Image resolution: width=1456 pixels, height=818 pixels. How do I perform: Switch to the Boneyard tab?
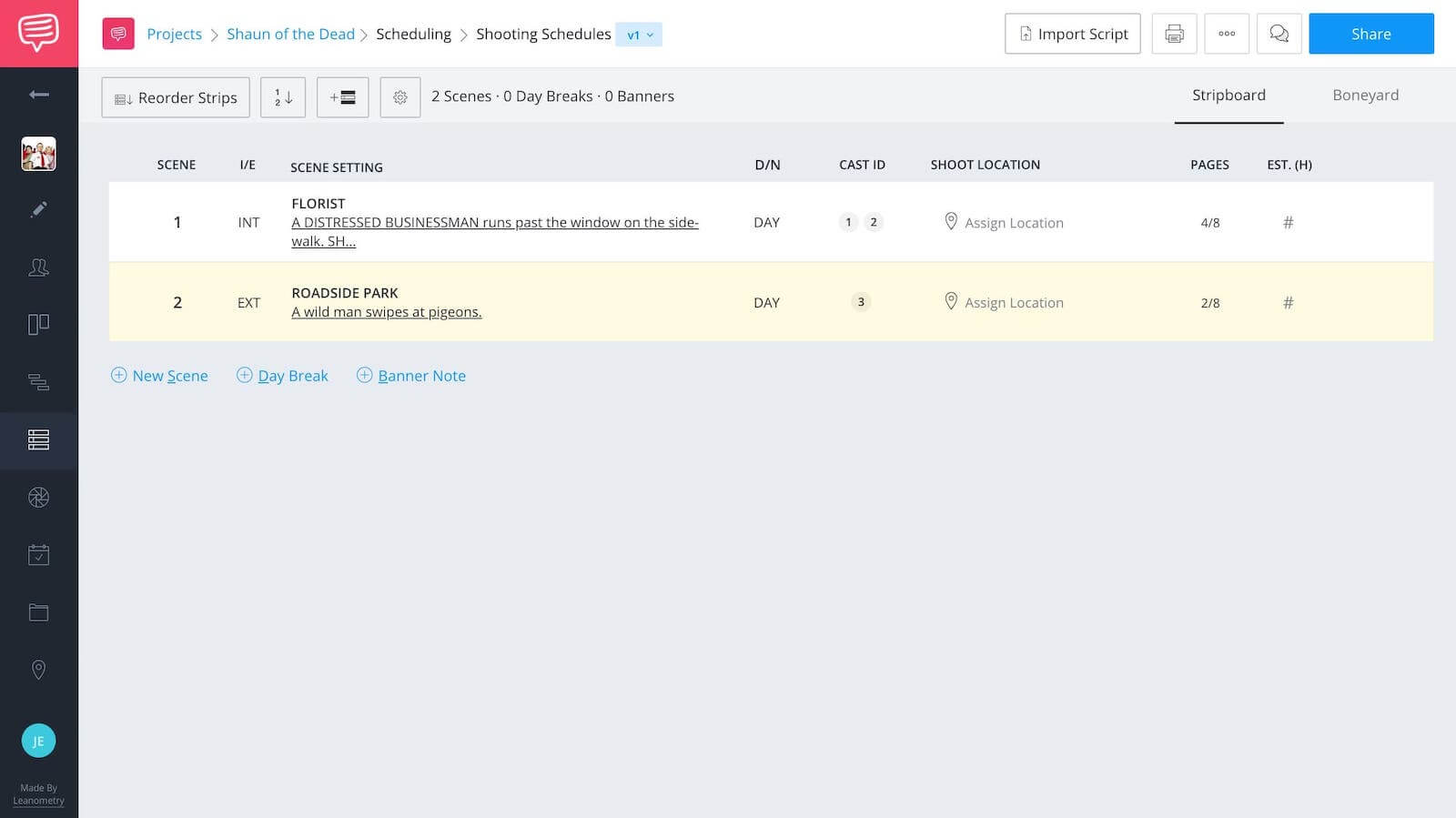[1365, 96]
